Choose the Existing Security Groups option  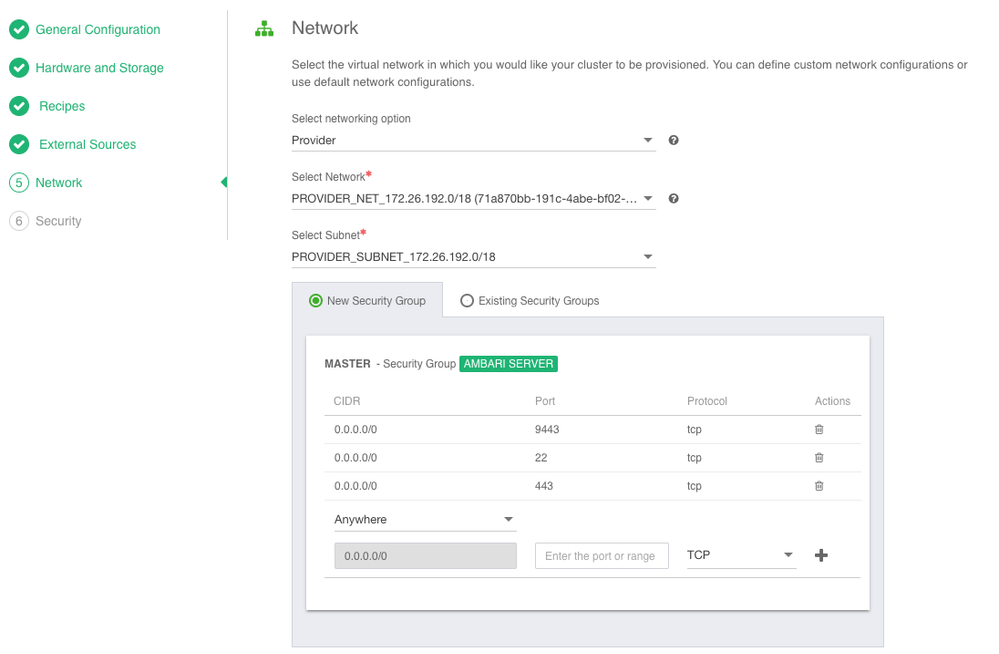coord(467,300)
